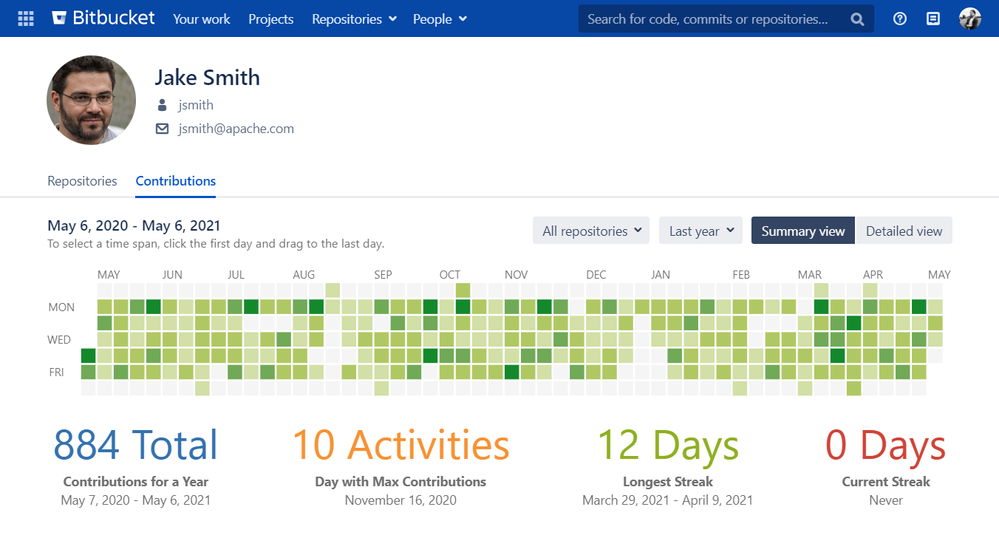999x541 pixels.
Task: Click the 884 Total statistic
Action: pyautogui.click(x=135, y=444)
